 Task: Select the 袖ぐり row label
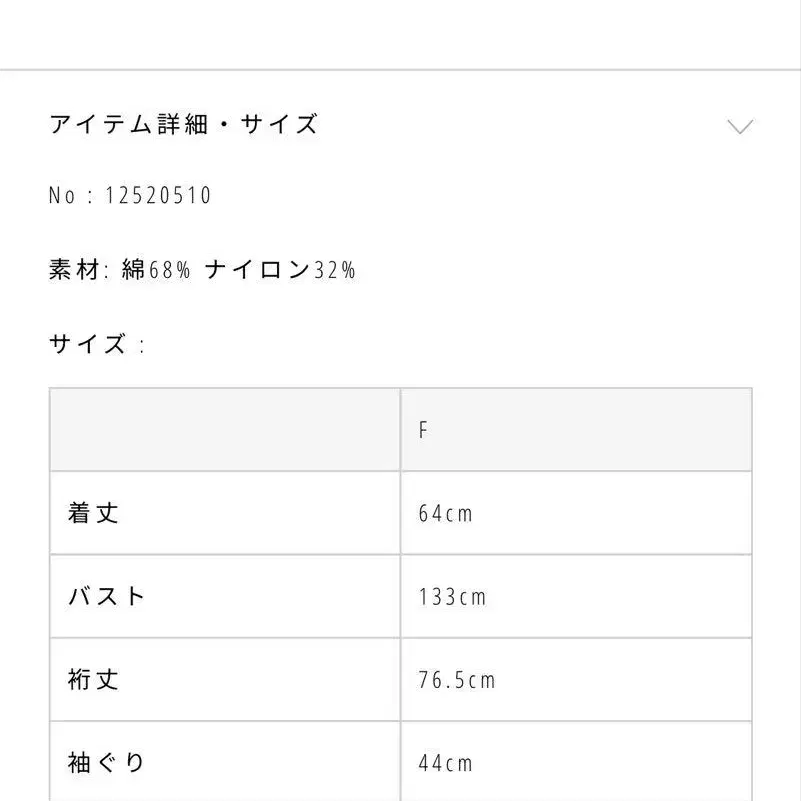click(x=107, y=764)
